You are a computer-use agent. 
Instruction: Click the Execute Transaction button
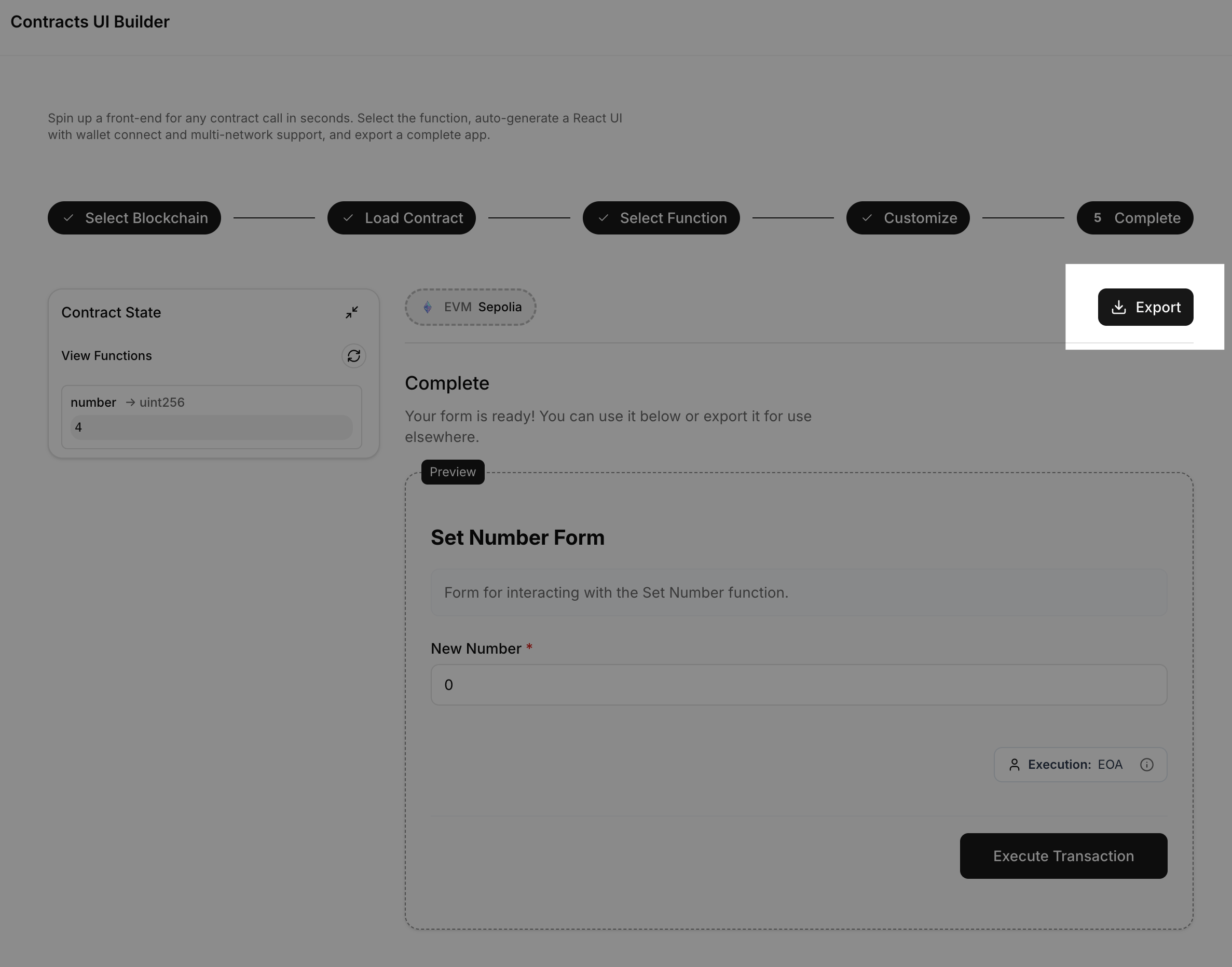pyautogui.click(x=1063, y=856)
